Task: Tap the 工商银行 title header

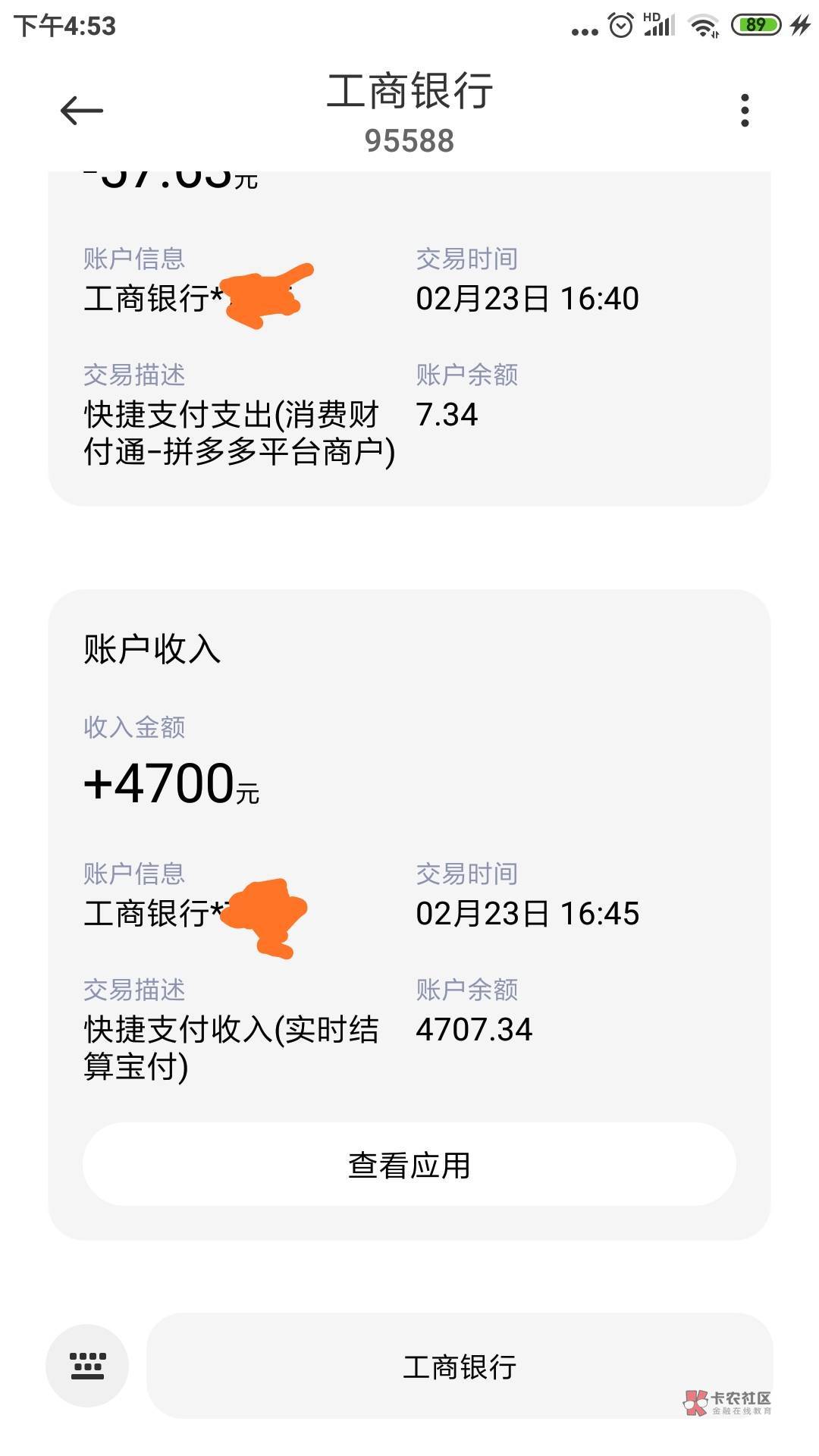Action: tap(409, 91)
